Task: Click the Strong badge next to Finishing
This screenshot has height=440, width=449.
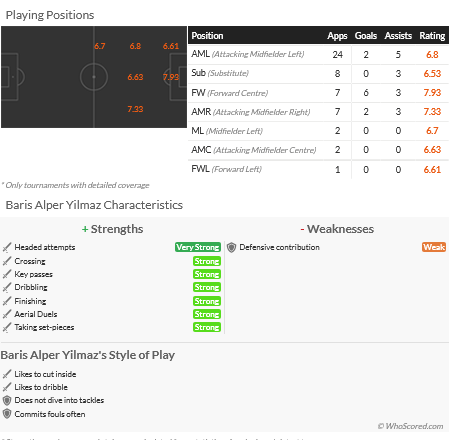Action: tap(207, 301)
